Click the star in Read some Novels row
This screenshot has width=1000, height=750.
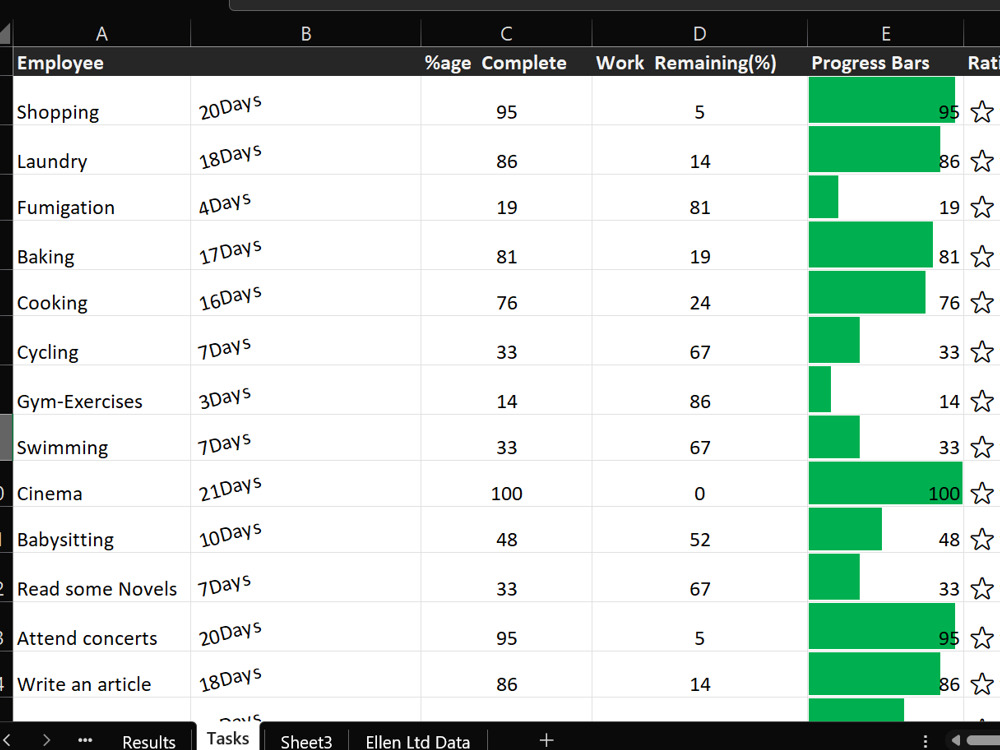(x=982, y=588)
